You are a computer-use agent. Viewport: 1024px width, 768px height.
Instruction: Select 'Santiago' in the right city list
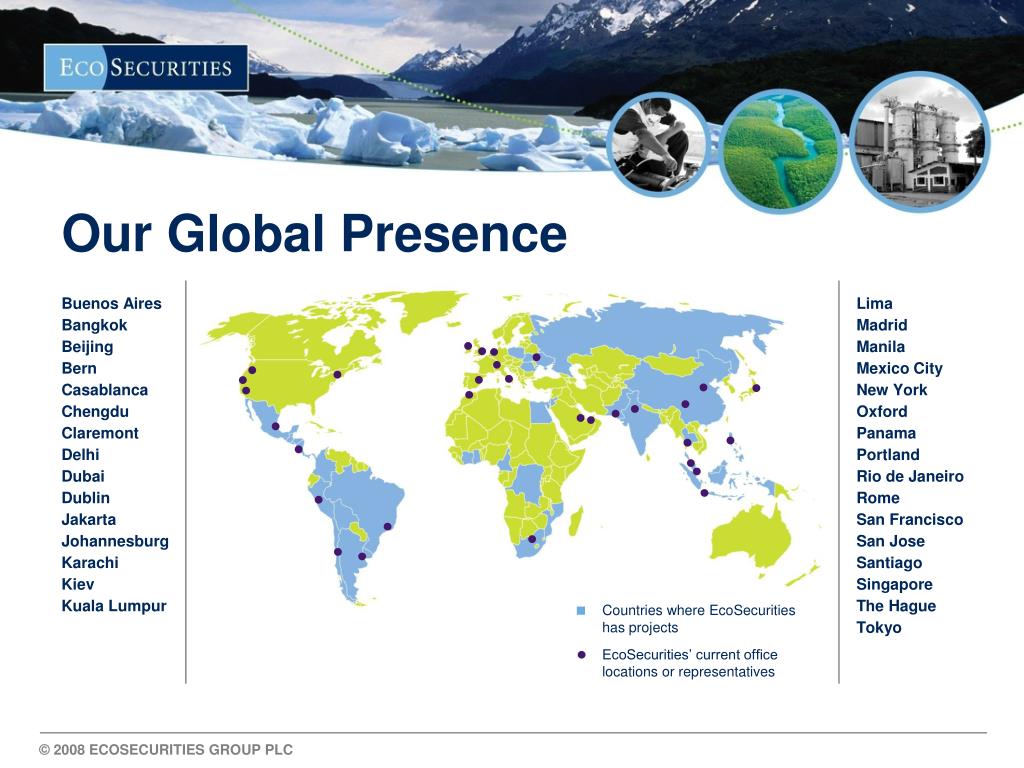[889, 562]
